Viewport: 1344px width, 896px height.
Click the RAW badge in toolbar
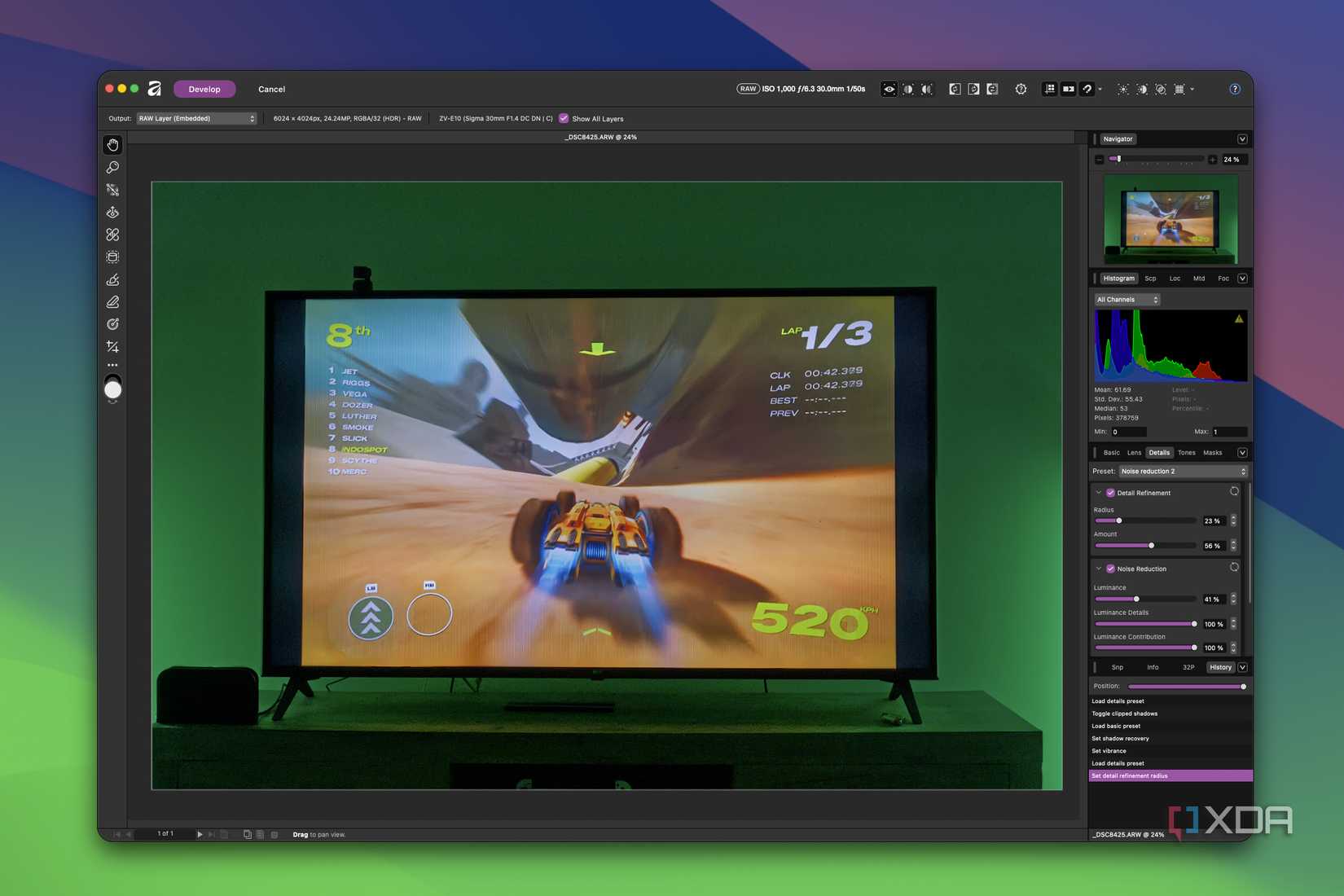click(748, 89)
